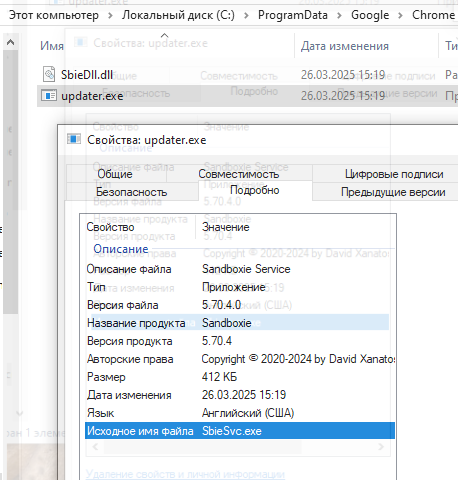
Task: Click "Удаление свойств и личной информации" link
Action: (x=185, y=474)
